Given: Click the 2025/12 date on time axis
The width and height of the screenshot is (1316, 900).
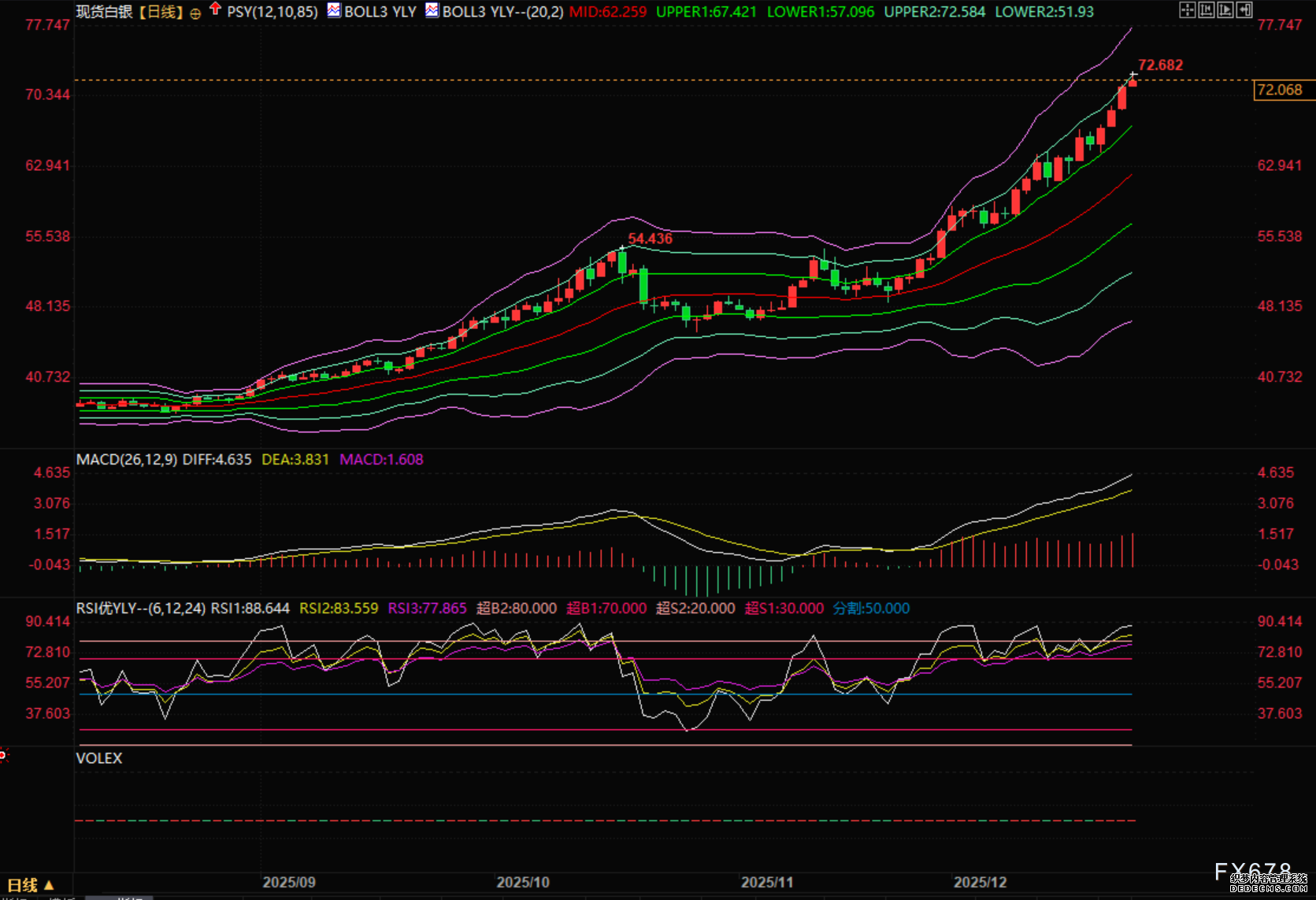Looking at the screenshot, I should (x=980, y=882).
